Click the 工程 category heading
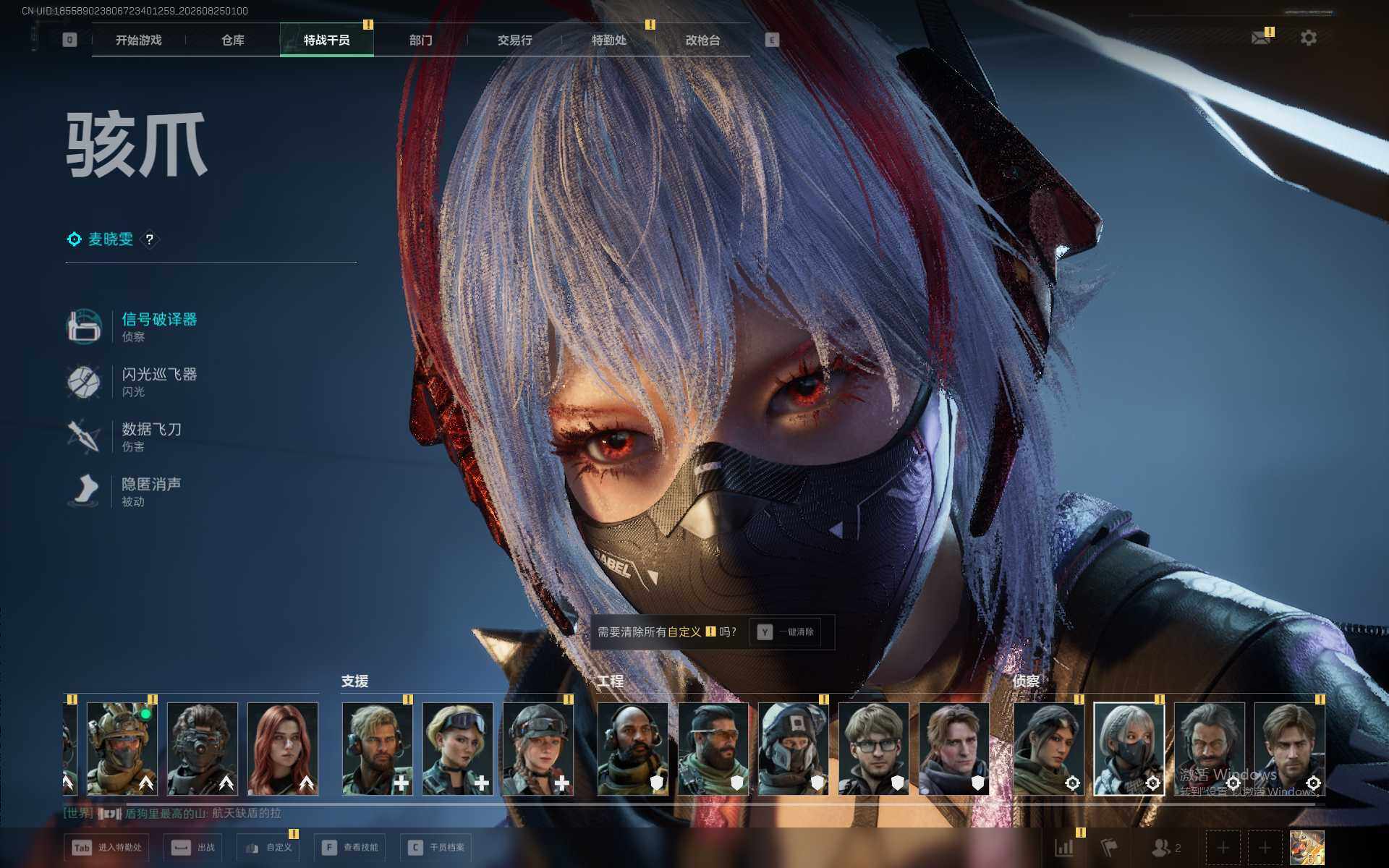Screen dimensions: 1389x868 (610, 681)
